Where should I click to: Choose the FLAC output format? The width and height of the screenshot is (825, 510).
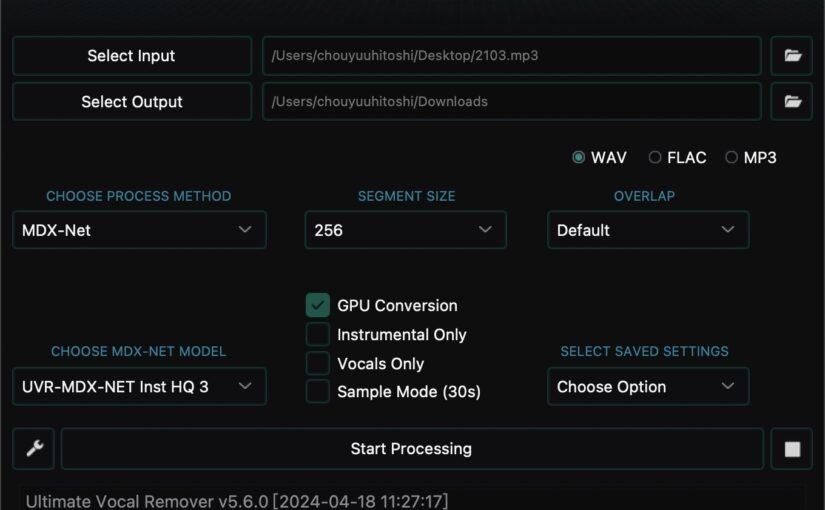point(655,157)
